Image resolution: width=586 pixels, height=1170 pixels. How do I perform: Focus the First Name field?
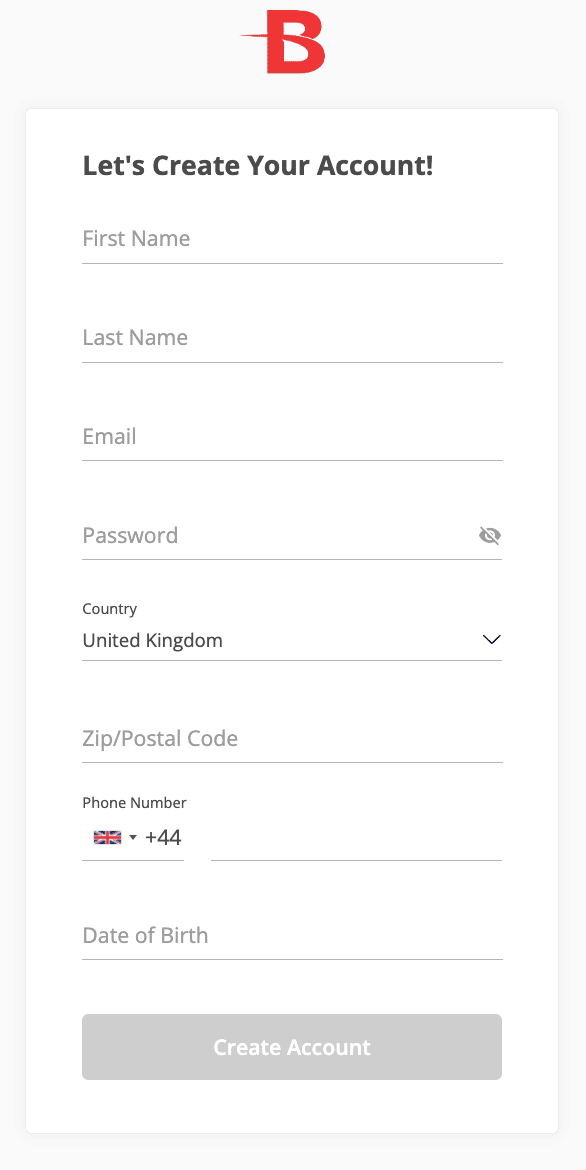292,240
